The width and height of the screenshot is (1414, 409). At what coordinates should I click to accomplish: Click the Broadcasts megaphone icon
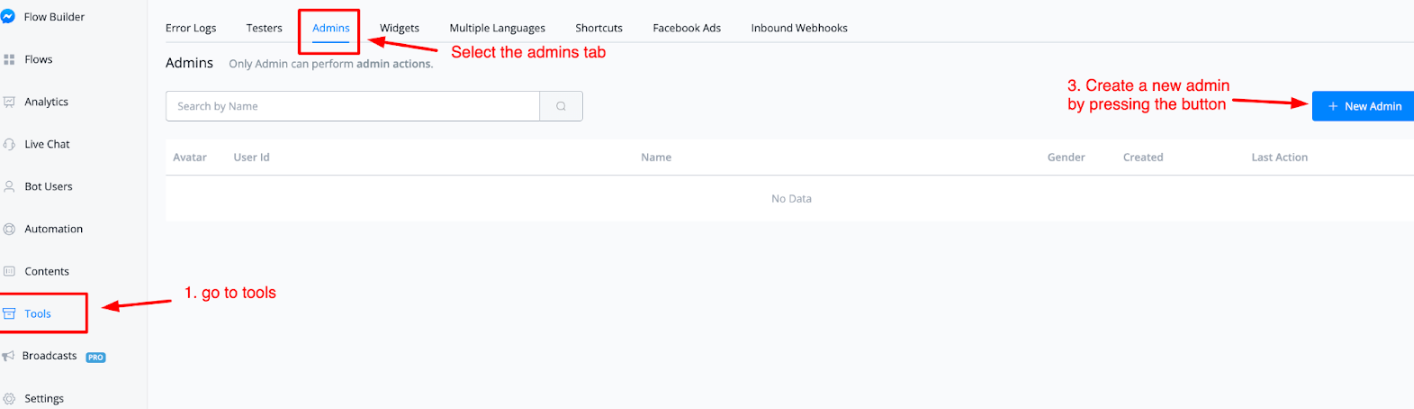point(8,356)
